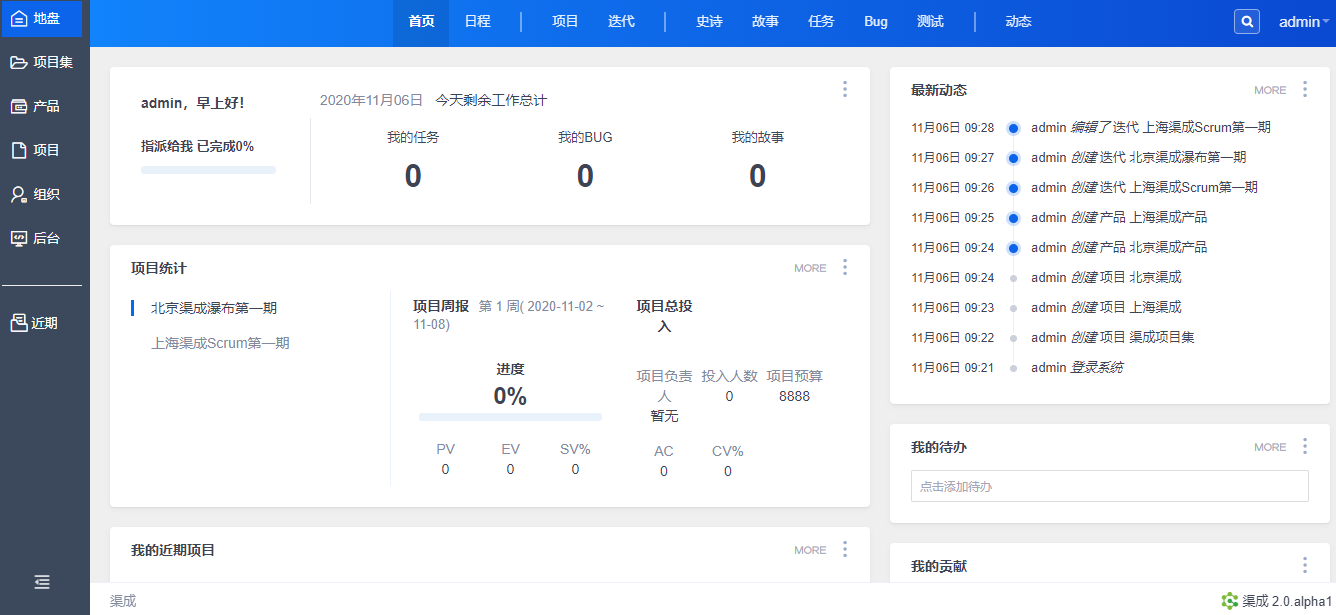Open 项目集 folder icon in sidebar

19,62
